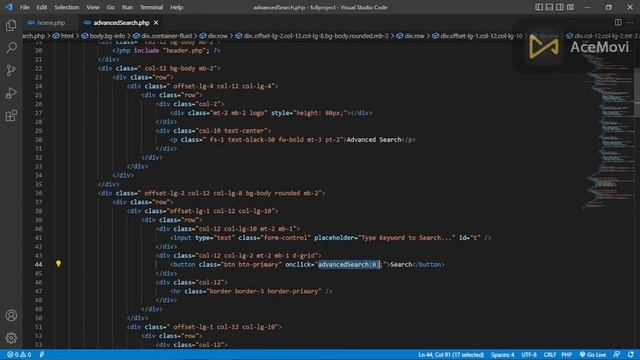The image size is (640, 360).
Task: Select the advancedSearch.php tab
Action: coord(121,23)
